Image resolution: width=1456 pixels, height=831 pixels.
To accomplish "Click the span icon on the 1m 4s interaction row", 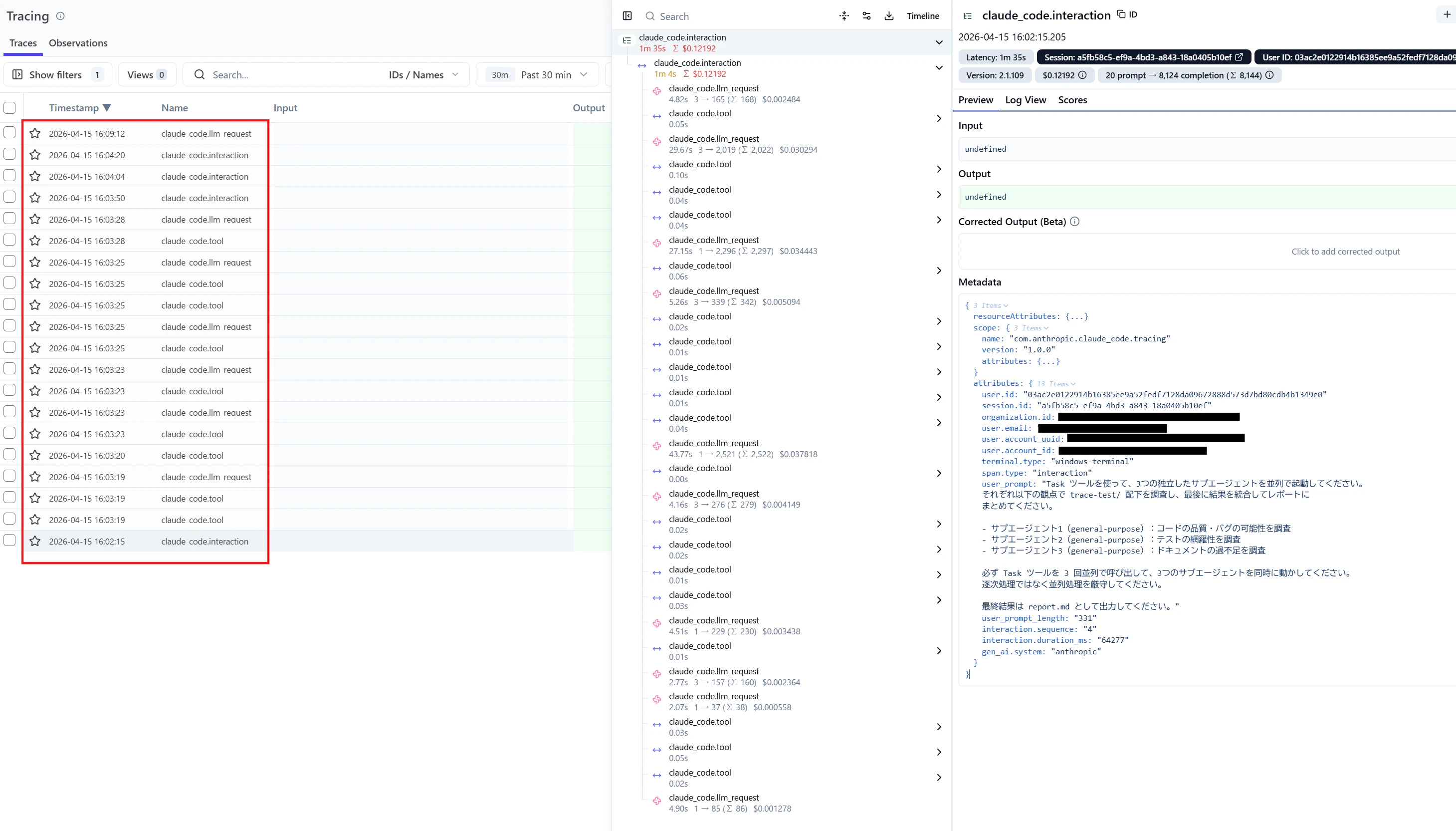I will (641, 66).
